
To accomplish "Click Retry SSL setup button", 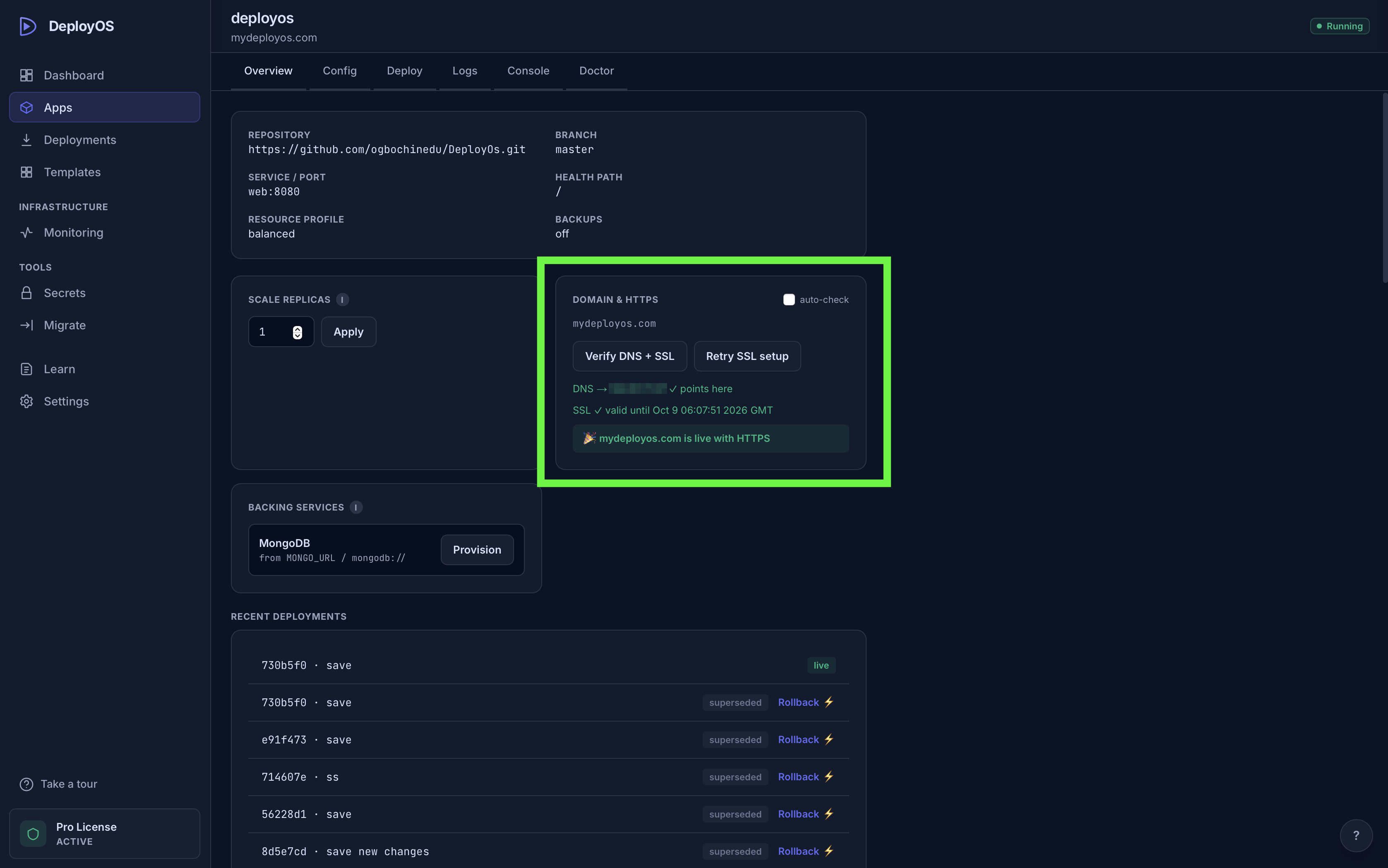I will coord(747,357).
